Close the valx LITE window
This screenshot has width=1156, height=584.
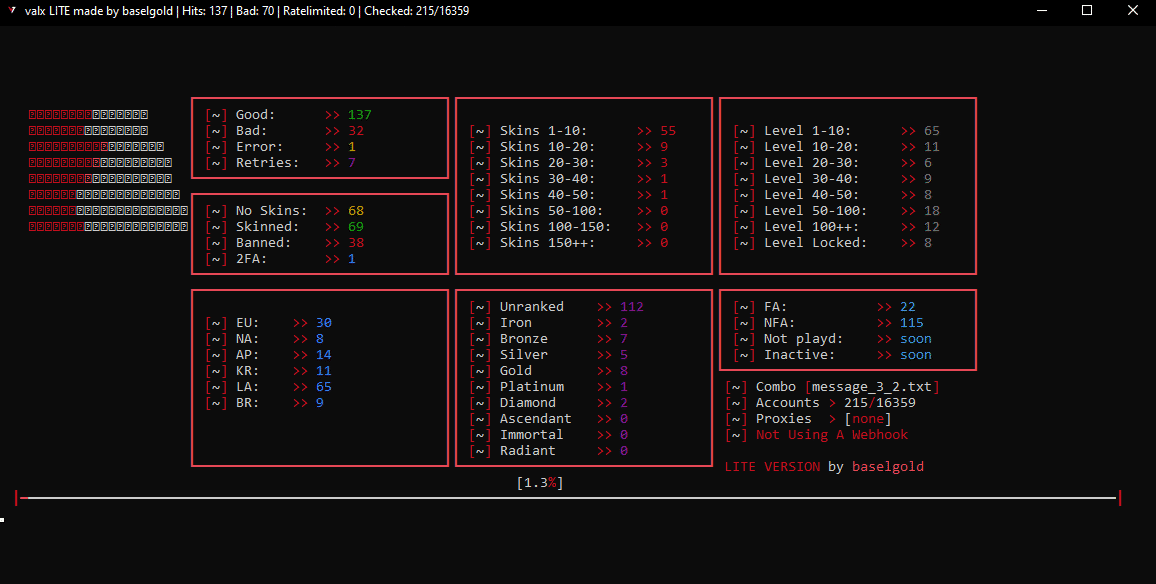coord(1132,11)
